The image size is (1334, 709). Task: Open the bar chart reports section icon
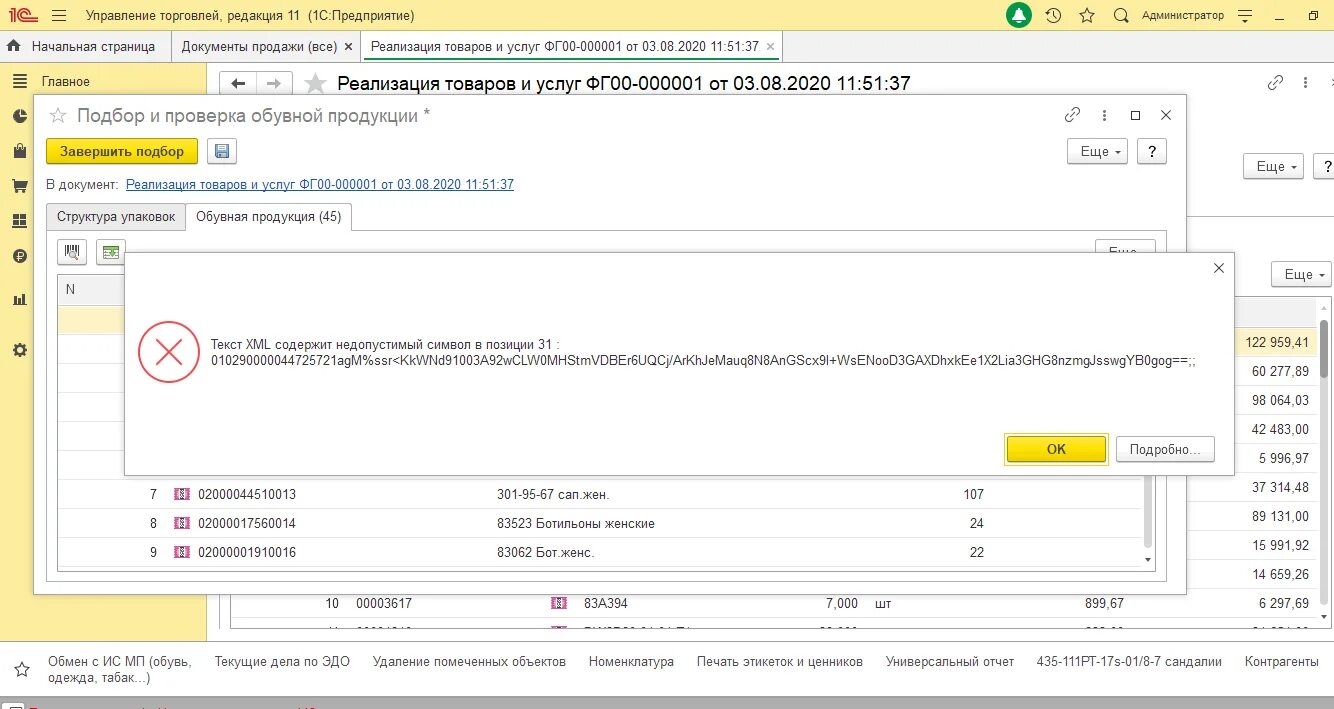click(x=19, y=299)
